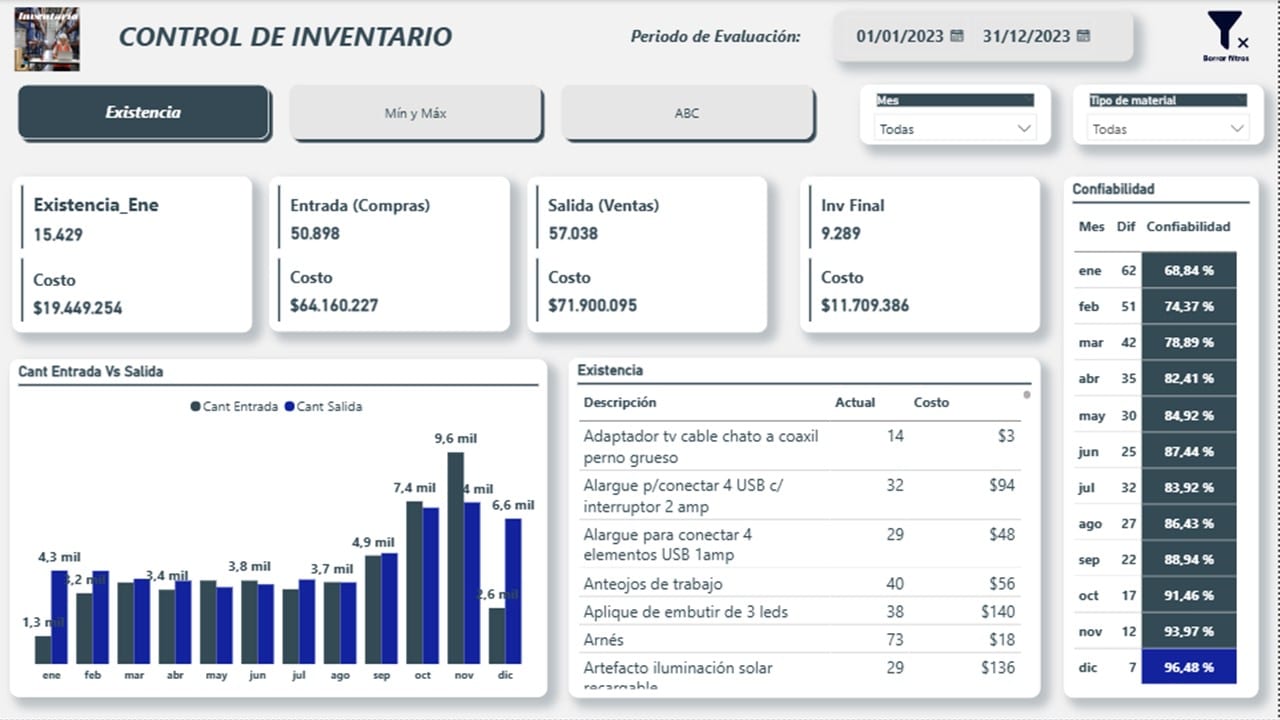
Task: Edit the 01/01/2023 start date field
Action: coord(899,36)
